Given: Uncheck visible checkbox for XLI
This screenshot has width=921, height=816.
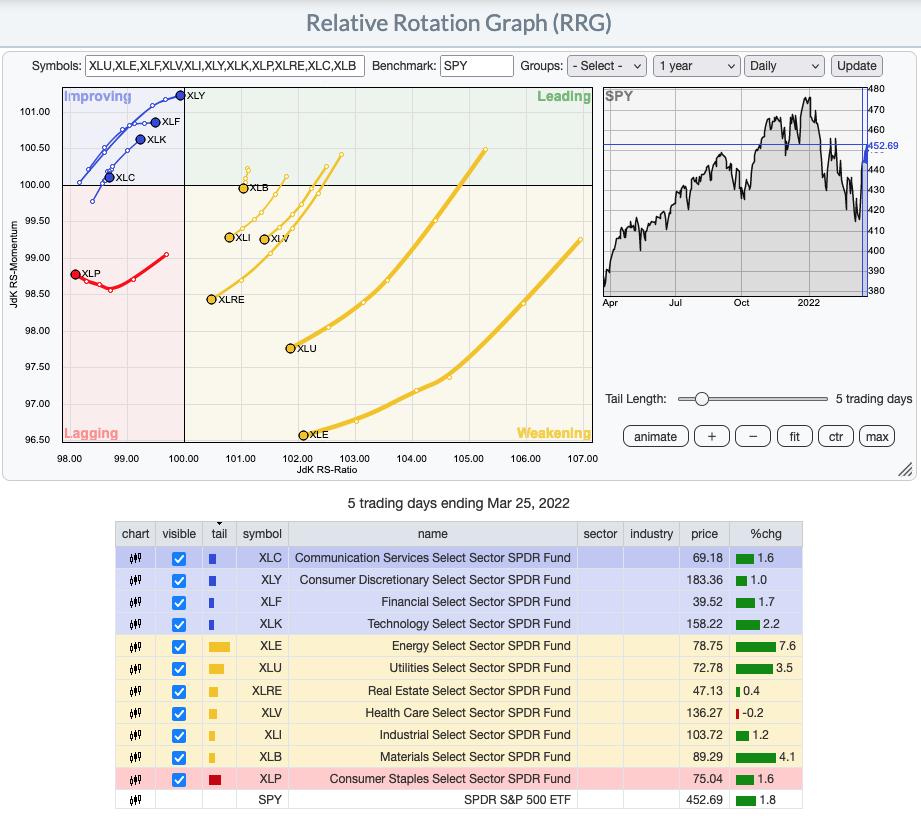Looking at the screenshot, I should pos(179,736).
